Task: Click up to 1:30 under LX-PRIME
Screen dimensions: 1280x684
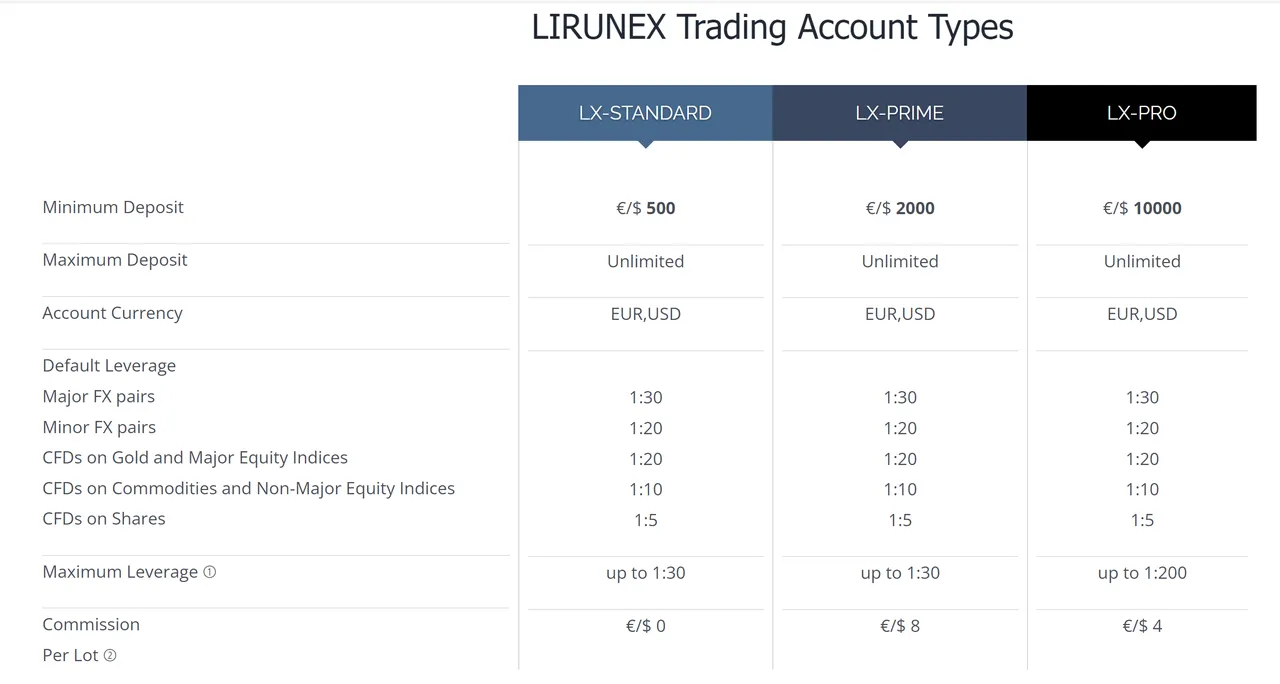Action: 900,573
